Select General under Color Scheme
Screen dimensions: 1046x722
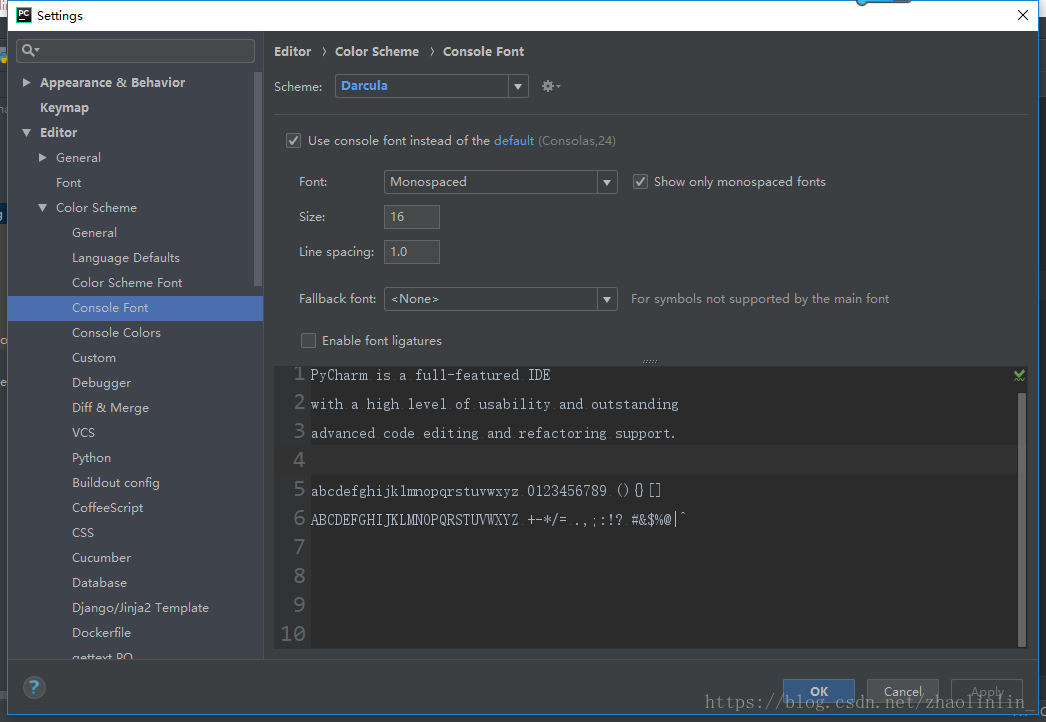tap(94, 233)
